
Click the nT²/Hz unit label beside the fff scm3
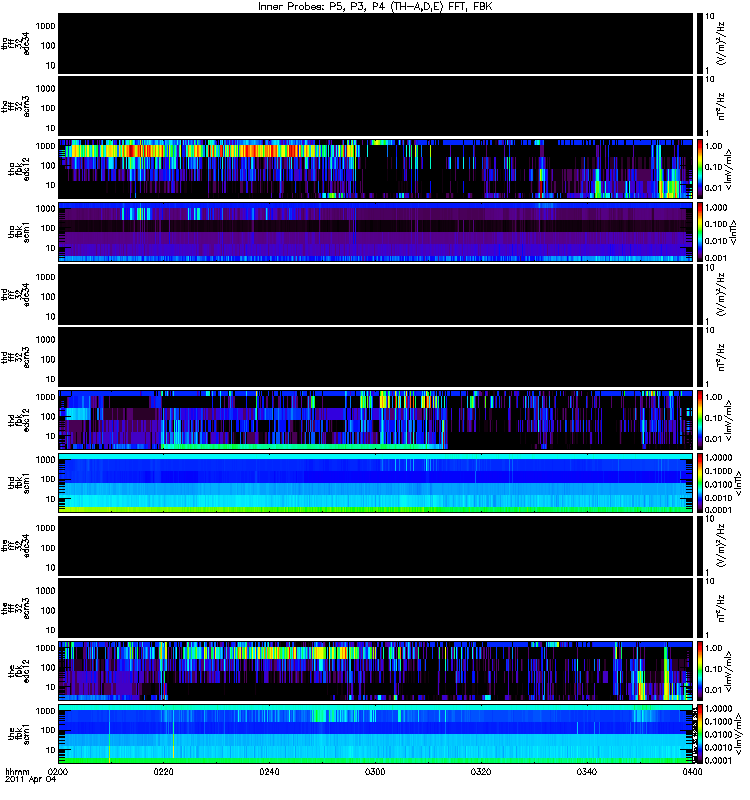coord(721,608)
